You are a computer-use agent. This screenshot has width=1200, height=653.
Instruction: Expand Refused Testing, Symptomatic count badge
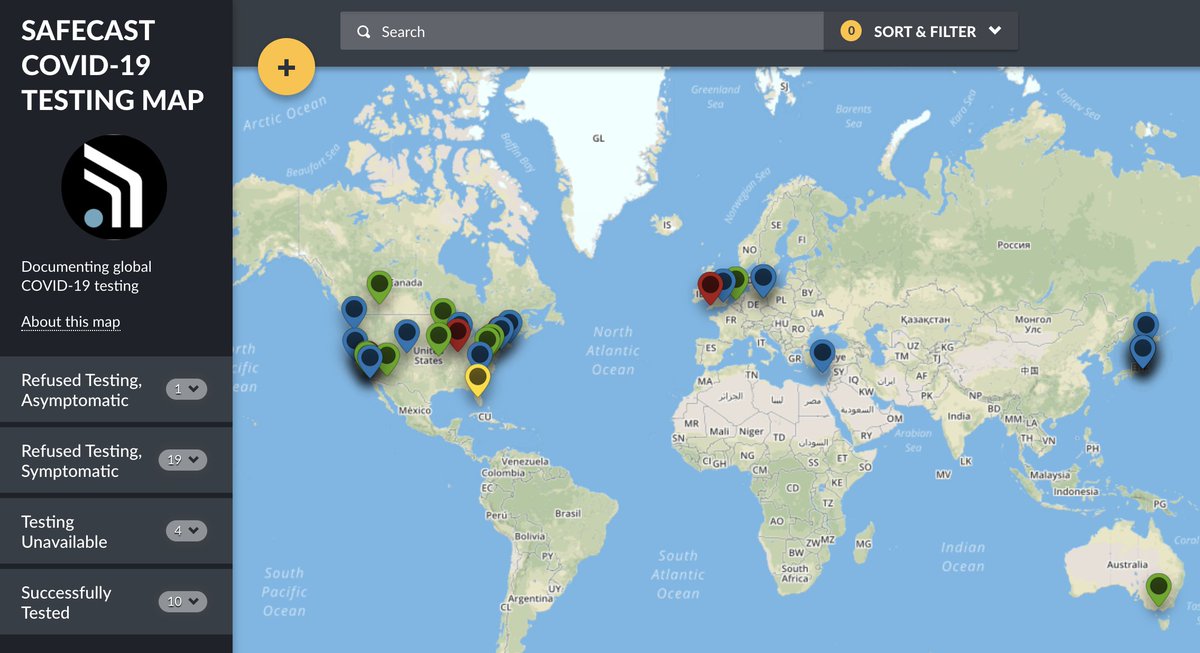coord(183,460)
